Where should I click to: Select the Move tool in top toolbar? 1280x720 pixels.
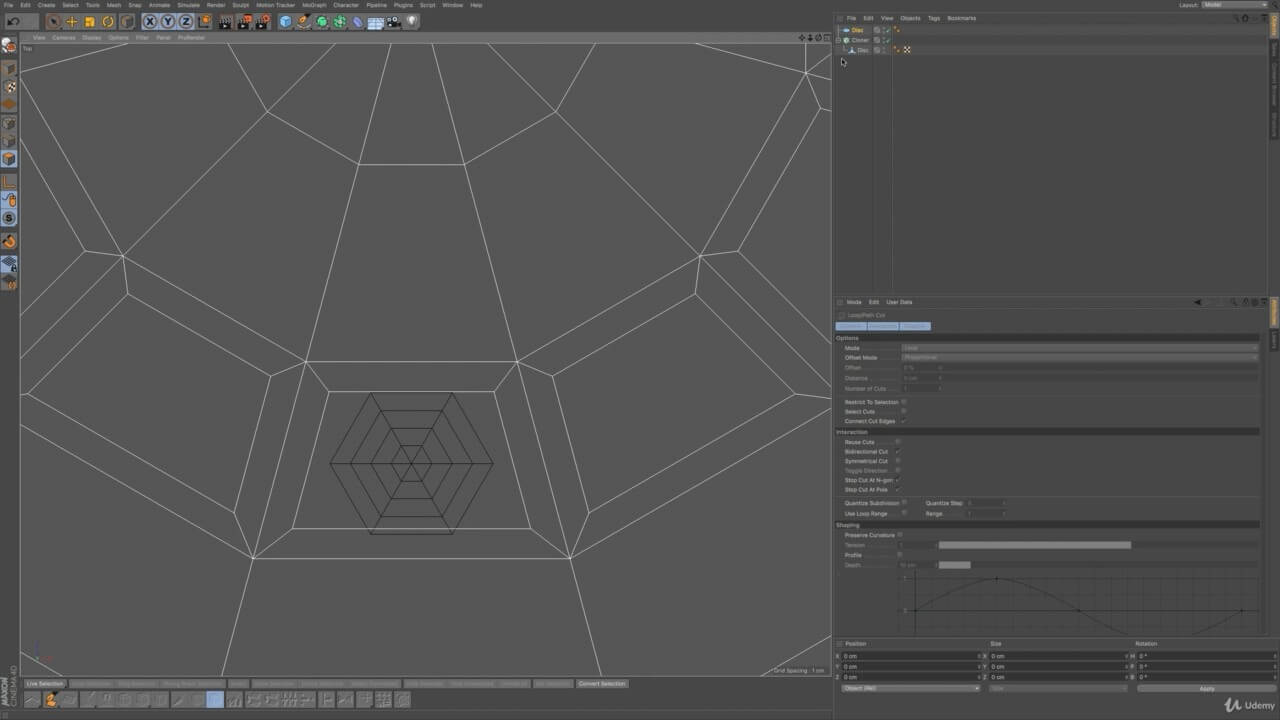71,21
